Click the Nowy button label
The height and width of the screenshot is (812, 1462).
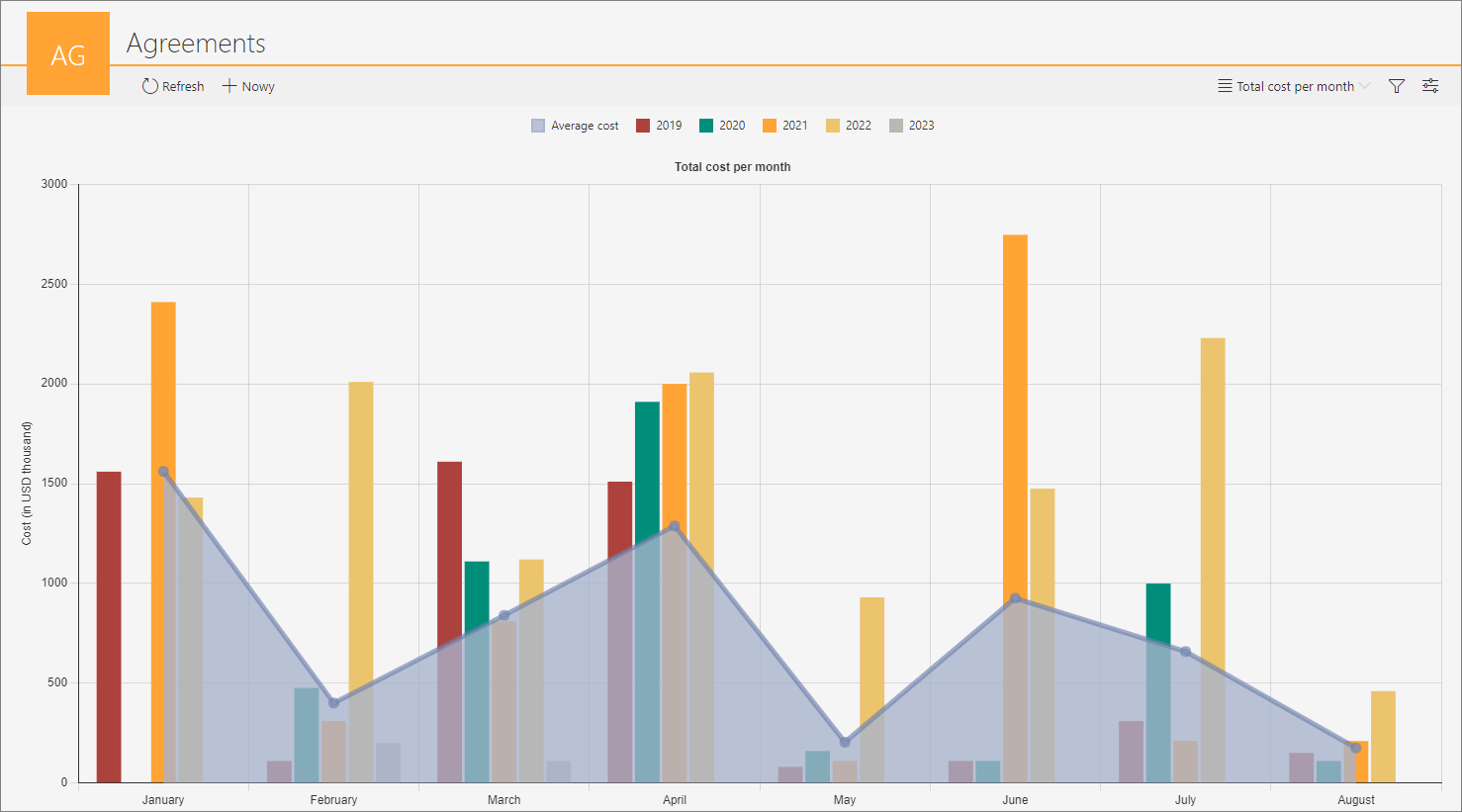[258, 87]
